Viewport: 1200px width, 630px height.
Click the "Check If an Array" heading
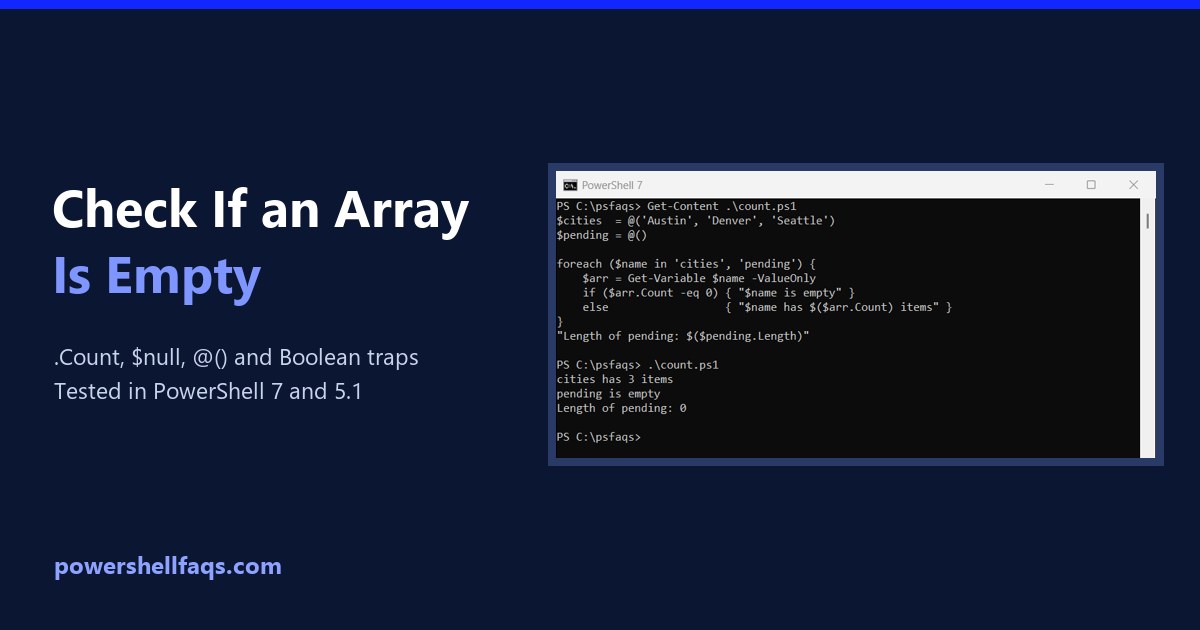pos(260,211)
